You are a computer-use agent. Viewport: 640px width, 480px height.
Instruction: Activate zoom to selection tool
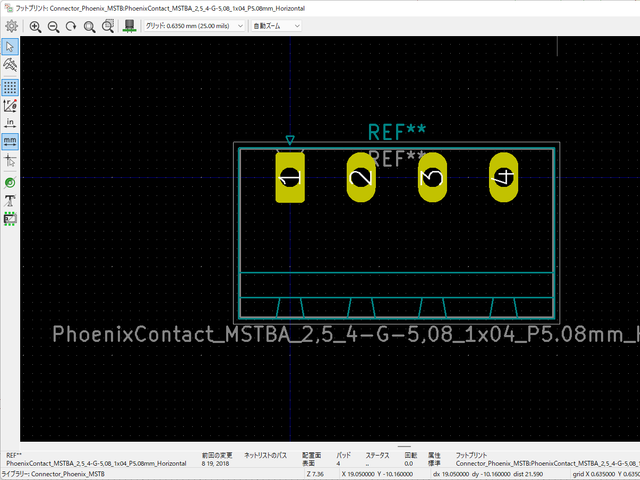click(x=107, y=27)
